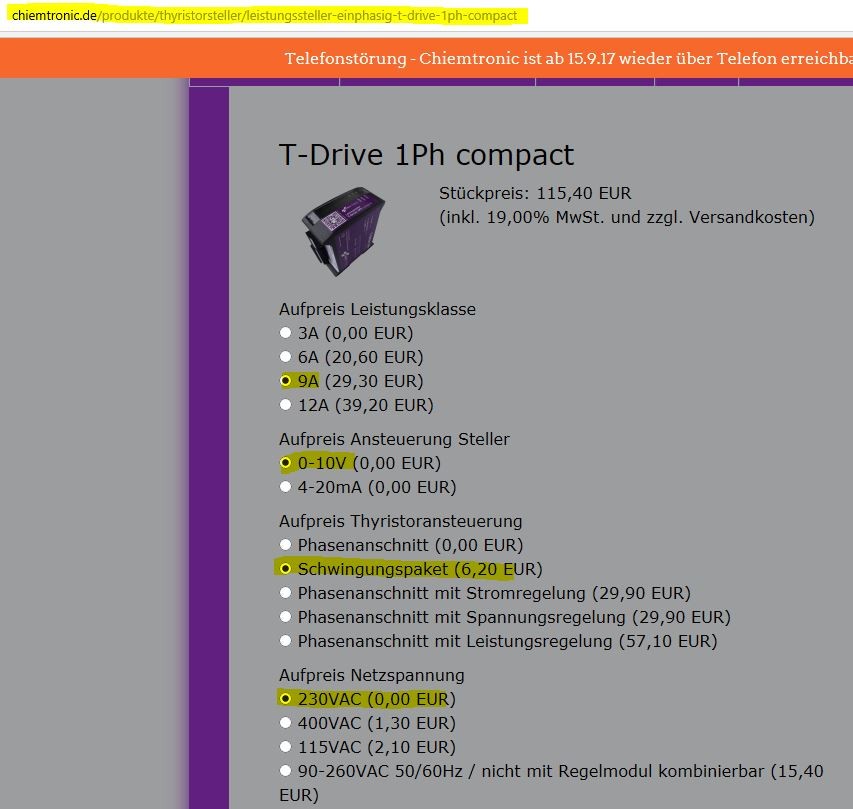The image size is (853, 809).
Task: Click the Aufpreis Thyristoransteuerung label
Action: [400, 521]
